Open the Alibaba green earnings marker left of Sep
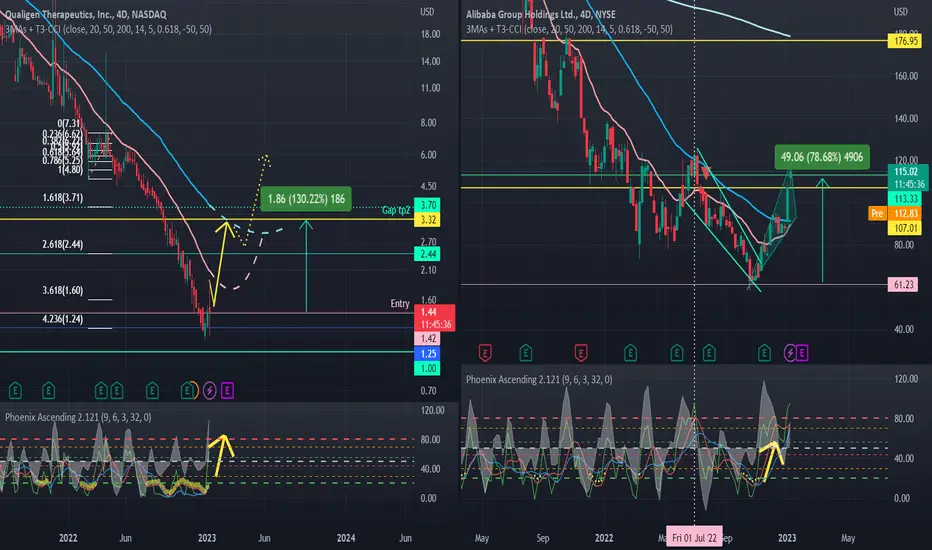This screenshot has width=932, height=550. (x=525, y=353)
